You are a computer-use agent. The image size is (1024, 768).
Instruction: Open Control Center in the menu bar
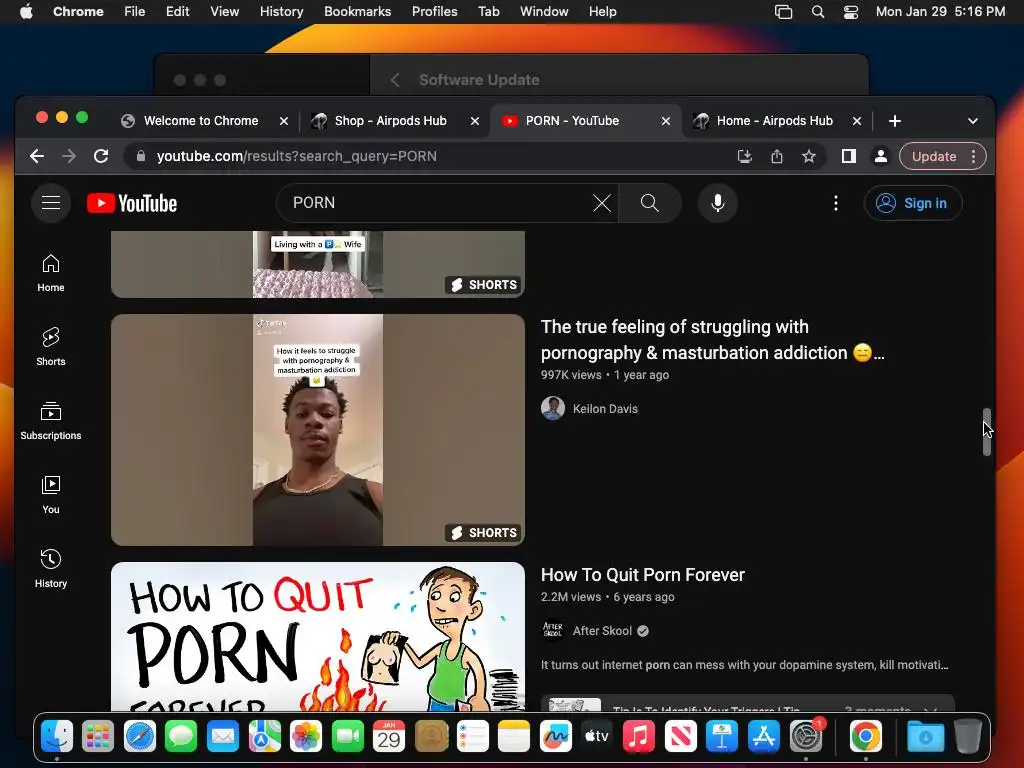[850, 12]
